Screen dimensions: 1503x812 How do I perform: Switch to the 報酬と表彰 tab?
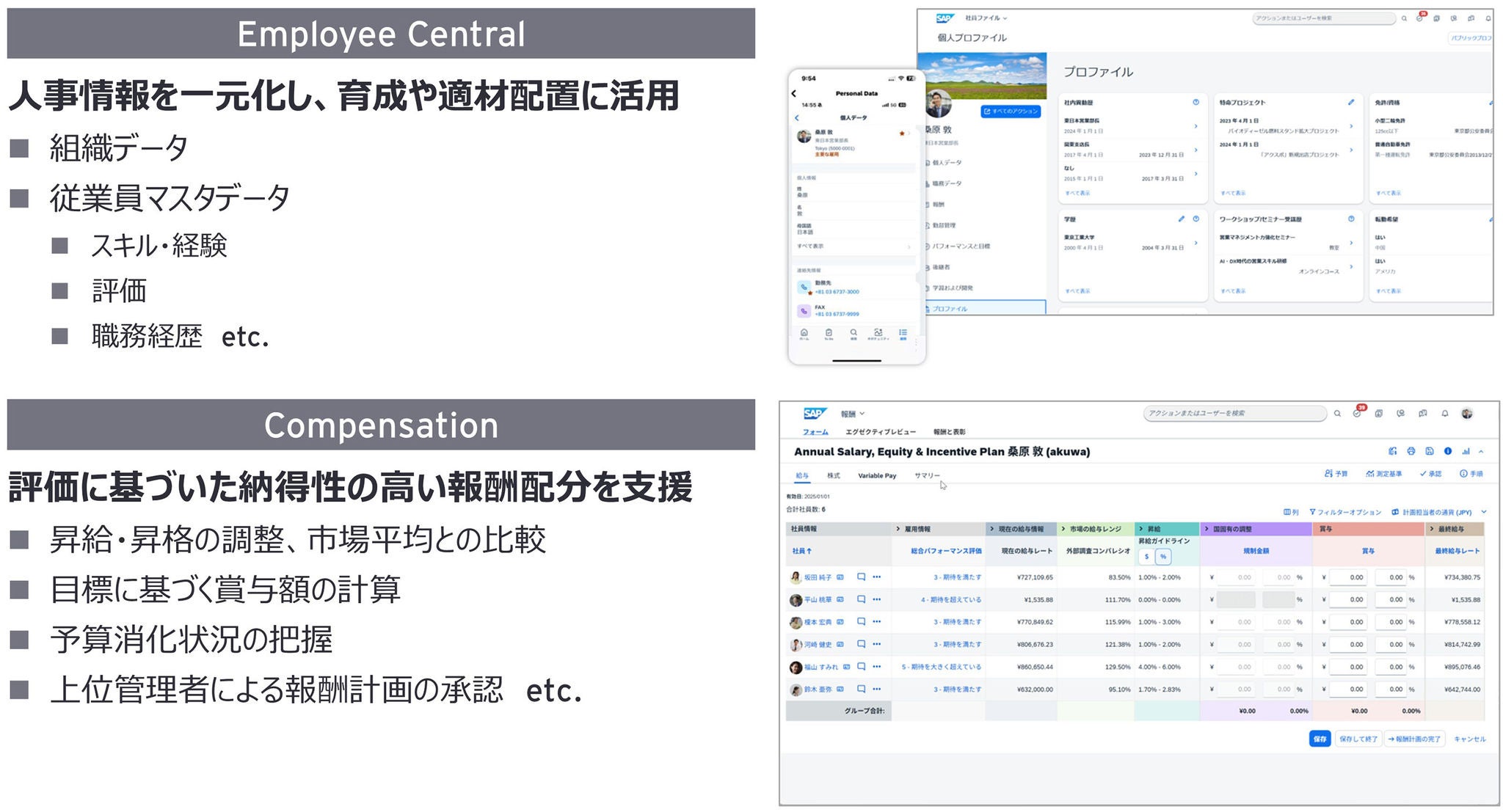(949, 432)
